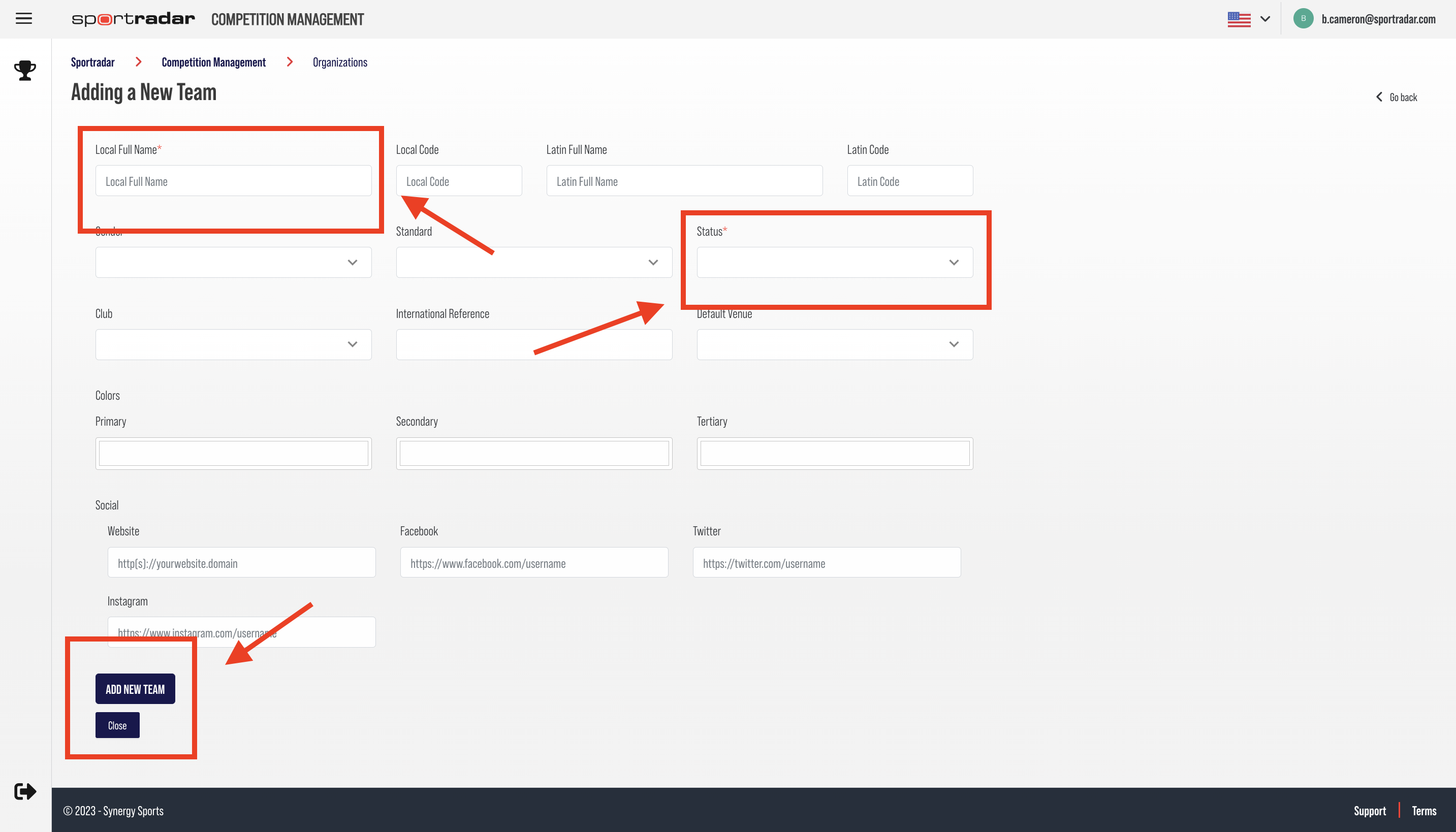Viewport: 1456px width, 832px height.
Task: Click the Close button
Action: pyautogui.click(x=117, y=725)
